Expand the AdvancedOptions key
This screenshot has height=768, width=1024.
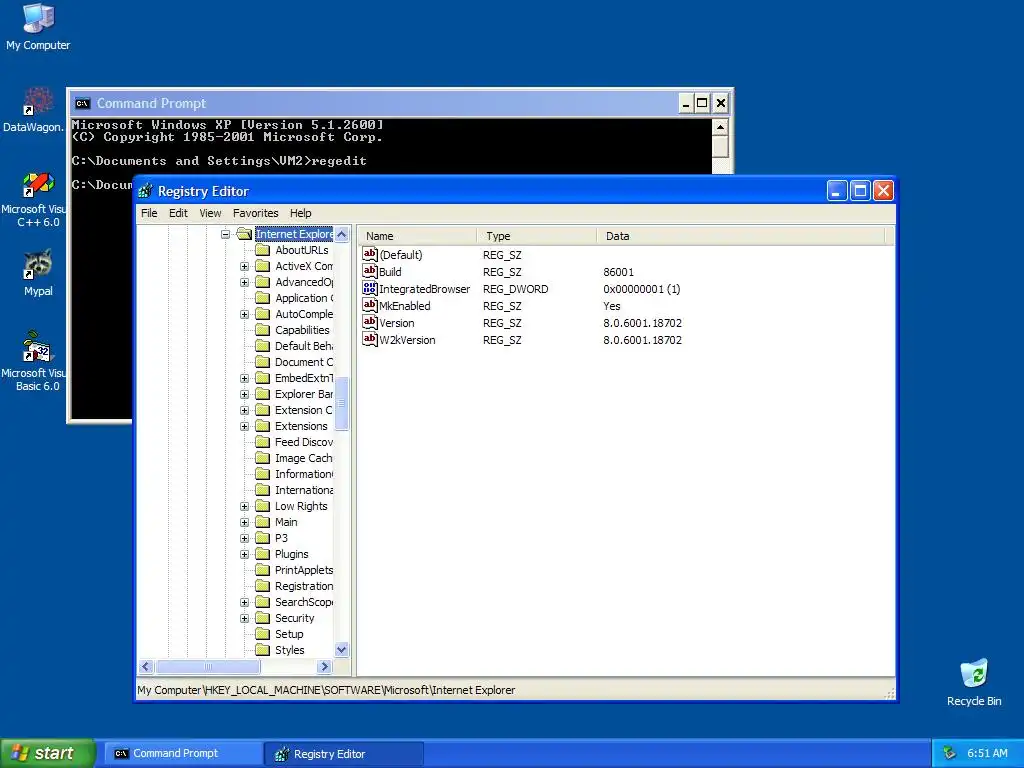(x=244, y=282)
